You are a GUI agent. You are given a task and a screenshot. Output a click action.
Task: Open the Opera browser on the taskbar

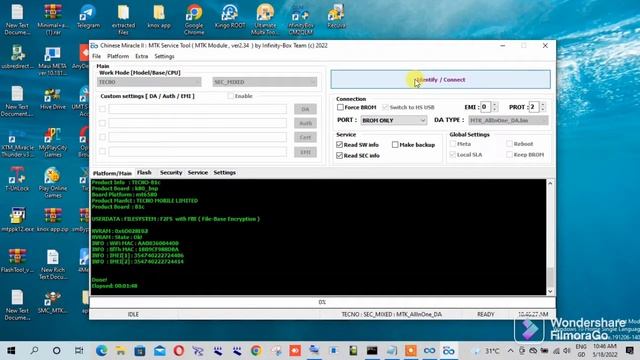point(178,351)
